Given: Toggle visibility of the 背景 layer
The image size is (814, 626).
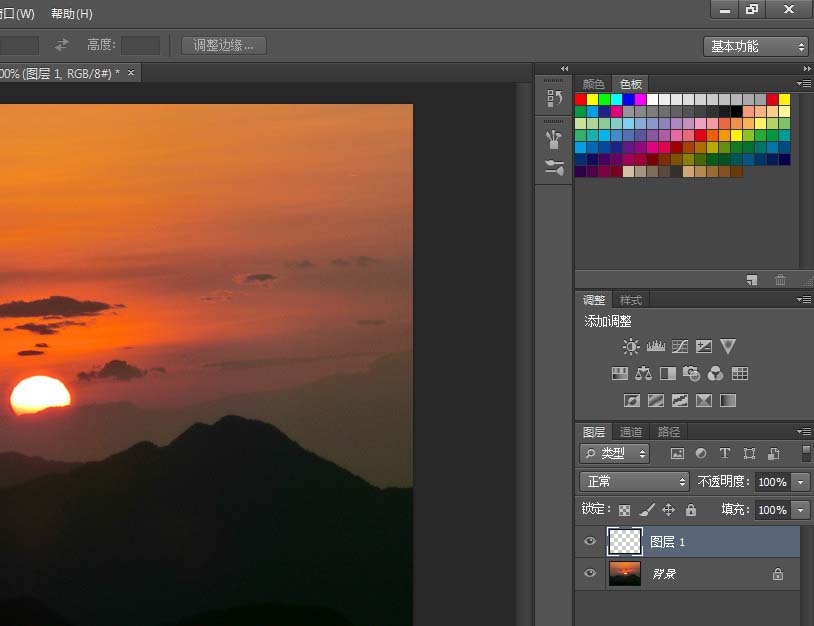Looking at the screenshot, I should pos(590,573).
